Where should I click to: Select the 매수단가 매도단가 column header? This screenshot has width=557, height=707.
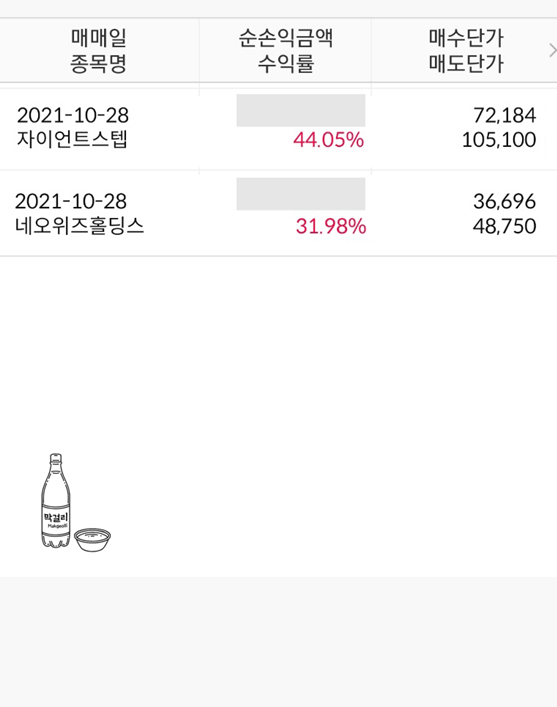click(466, 50)
